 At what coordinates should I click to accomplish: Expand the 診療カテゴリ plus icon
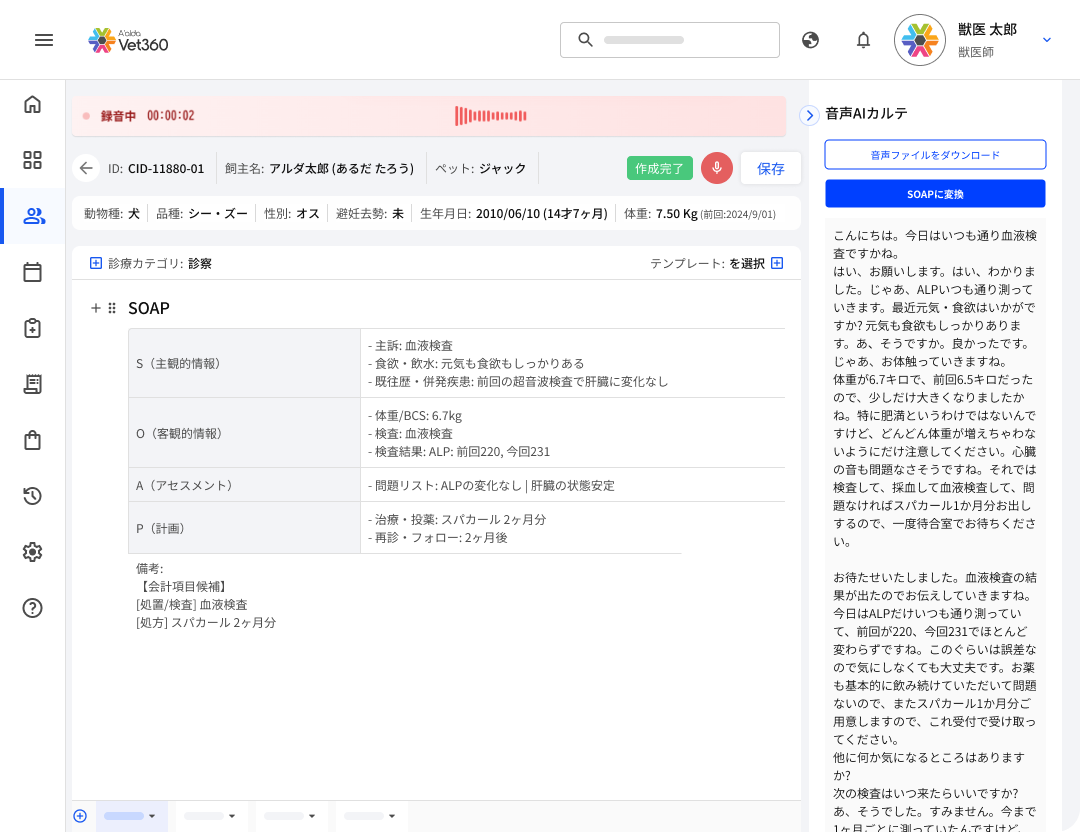pyautogui.click(x=96, y=263)
